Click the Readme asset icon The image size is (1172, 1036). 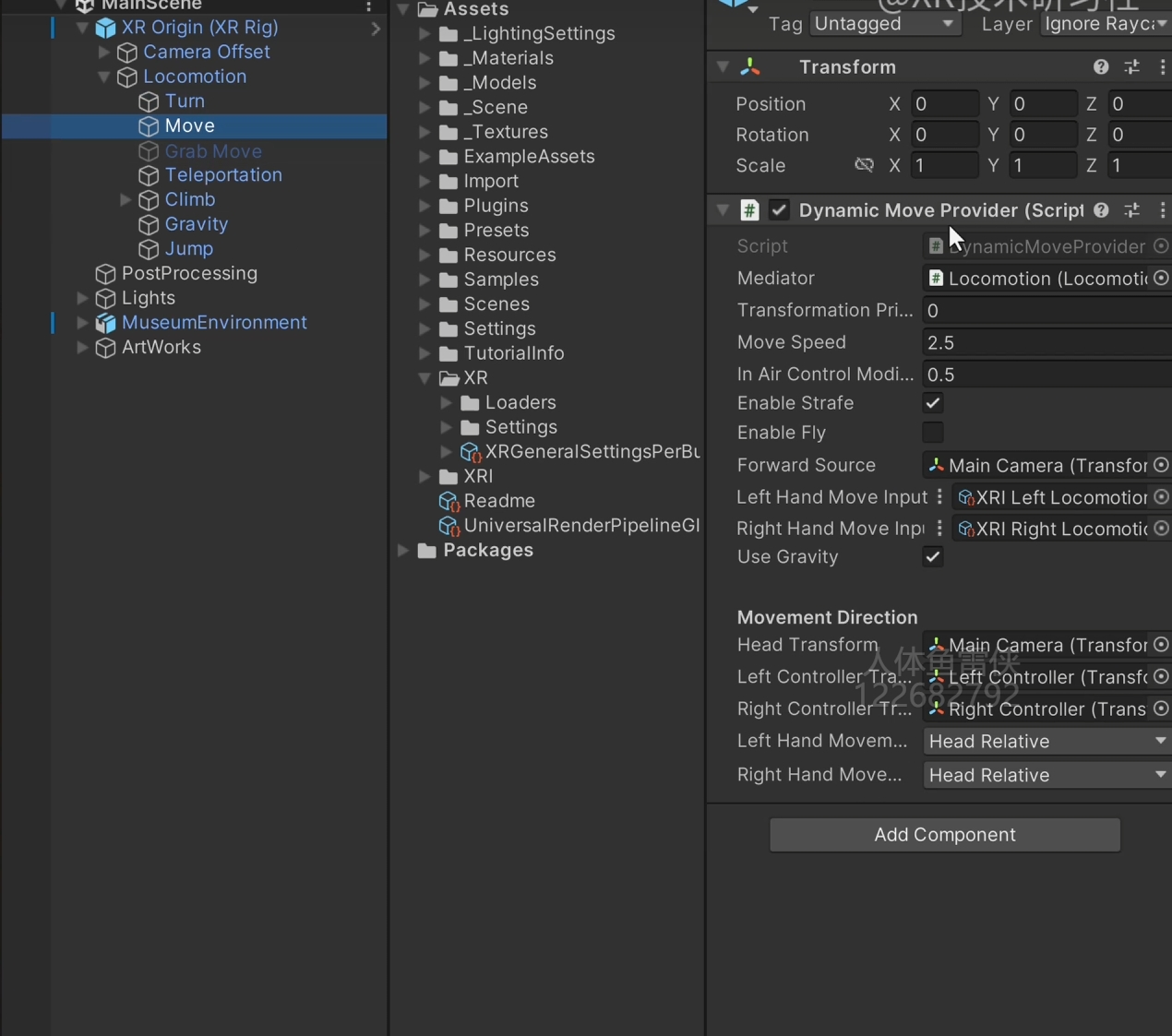click(x=448, y=501)
